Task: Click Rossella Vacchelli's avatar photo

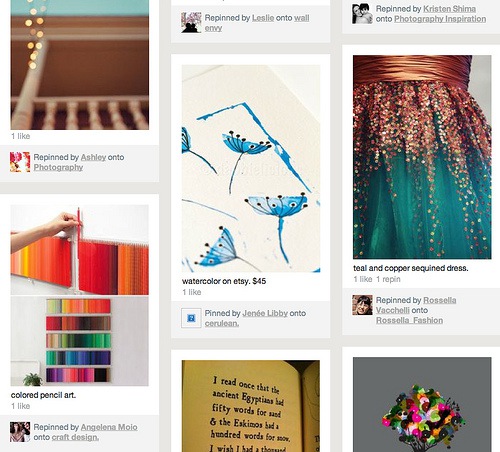Action: click(x=362, y=305)
